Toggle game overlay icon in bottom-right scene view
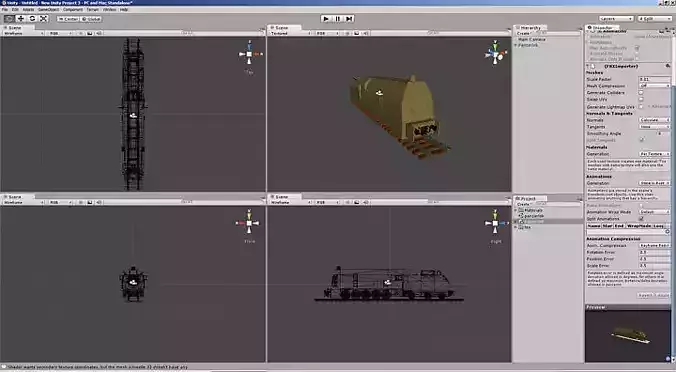Screen dimensions: 676x372 pos(357,202)
